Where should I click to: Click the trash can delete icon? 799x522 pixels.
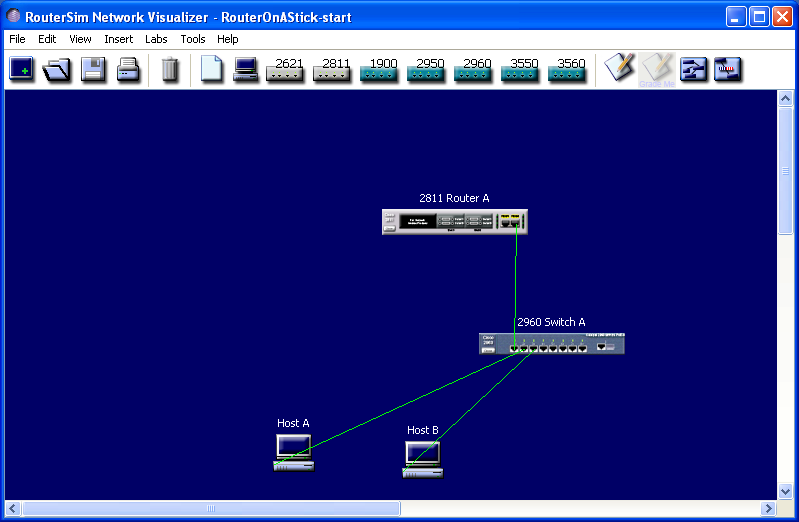[170, 69]
